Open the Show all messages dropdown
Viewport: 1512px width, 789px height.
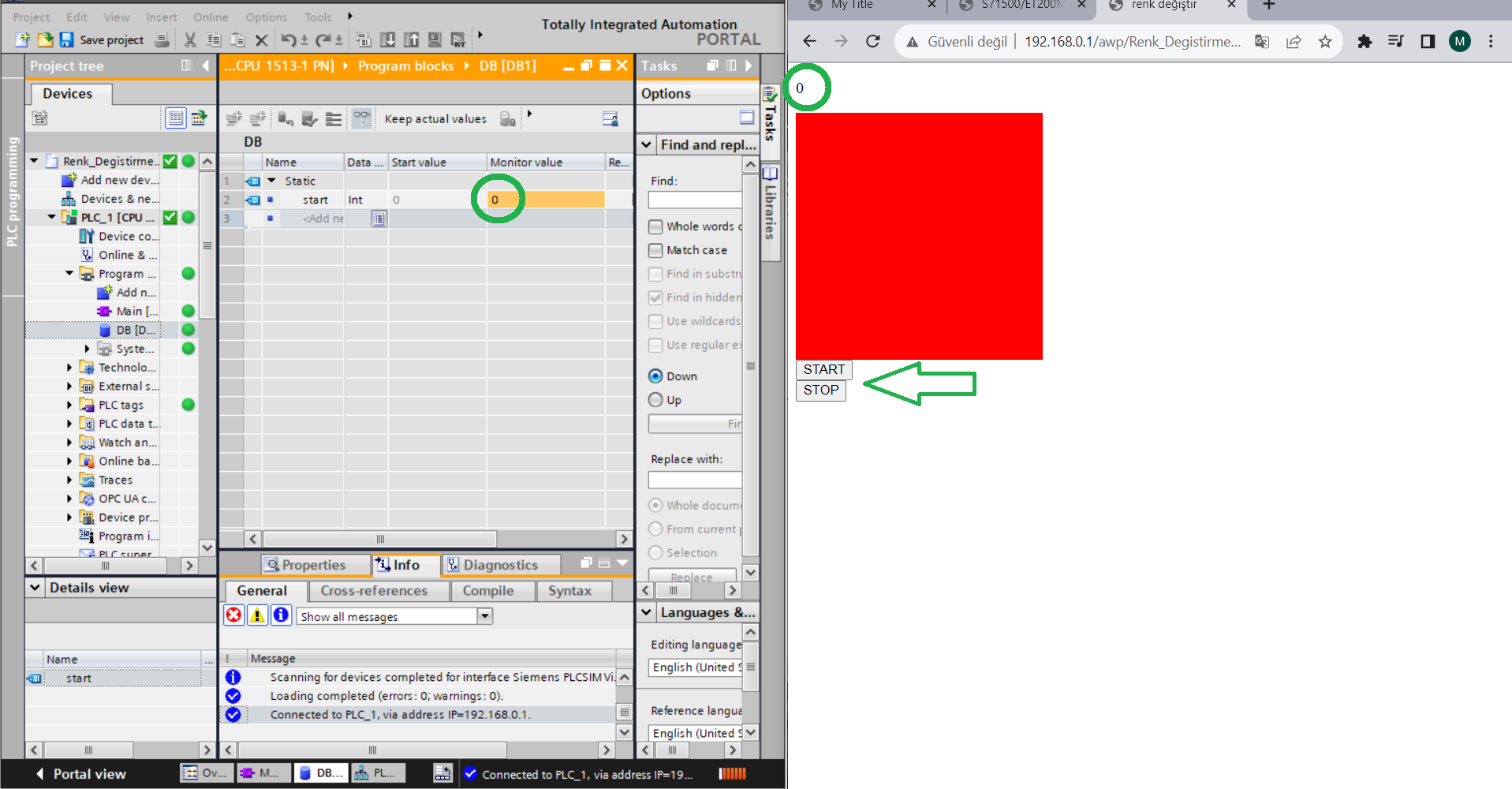click(x=484, y=616)
